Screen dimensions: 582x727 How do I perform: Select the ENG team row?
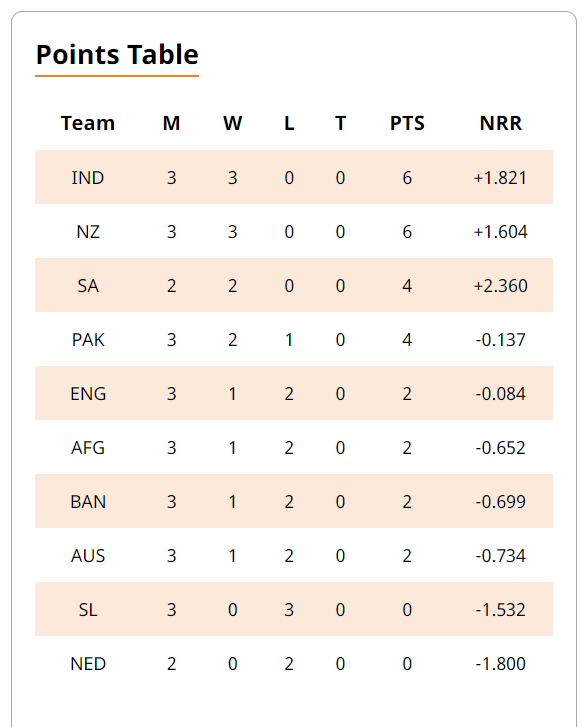(x=294, y=393)
